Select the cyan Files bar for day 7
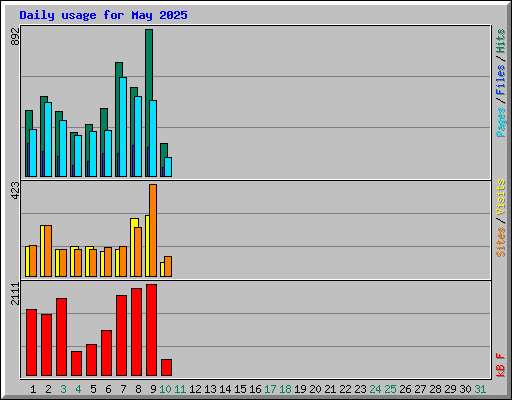512x400 pixels. point(123,127)
